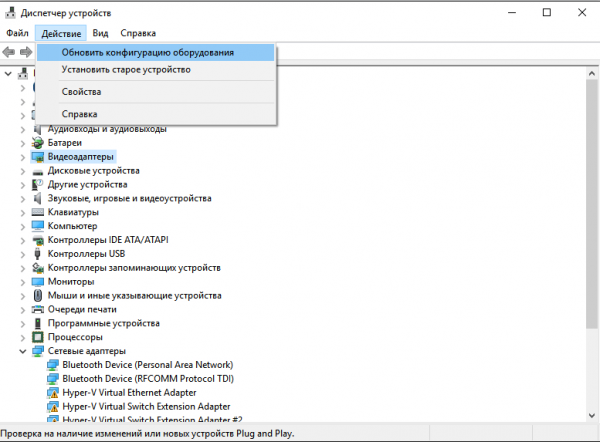Click the Мониторы monitor icon
The width and height of the screenshot is (600, 442).
[x=38, y=282]
